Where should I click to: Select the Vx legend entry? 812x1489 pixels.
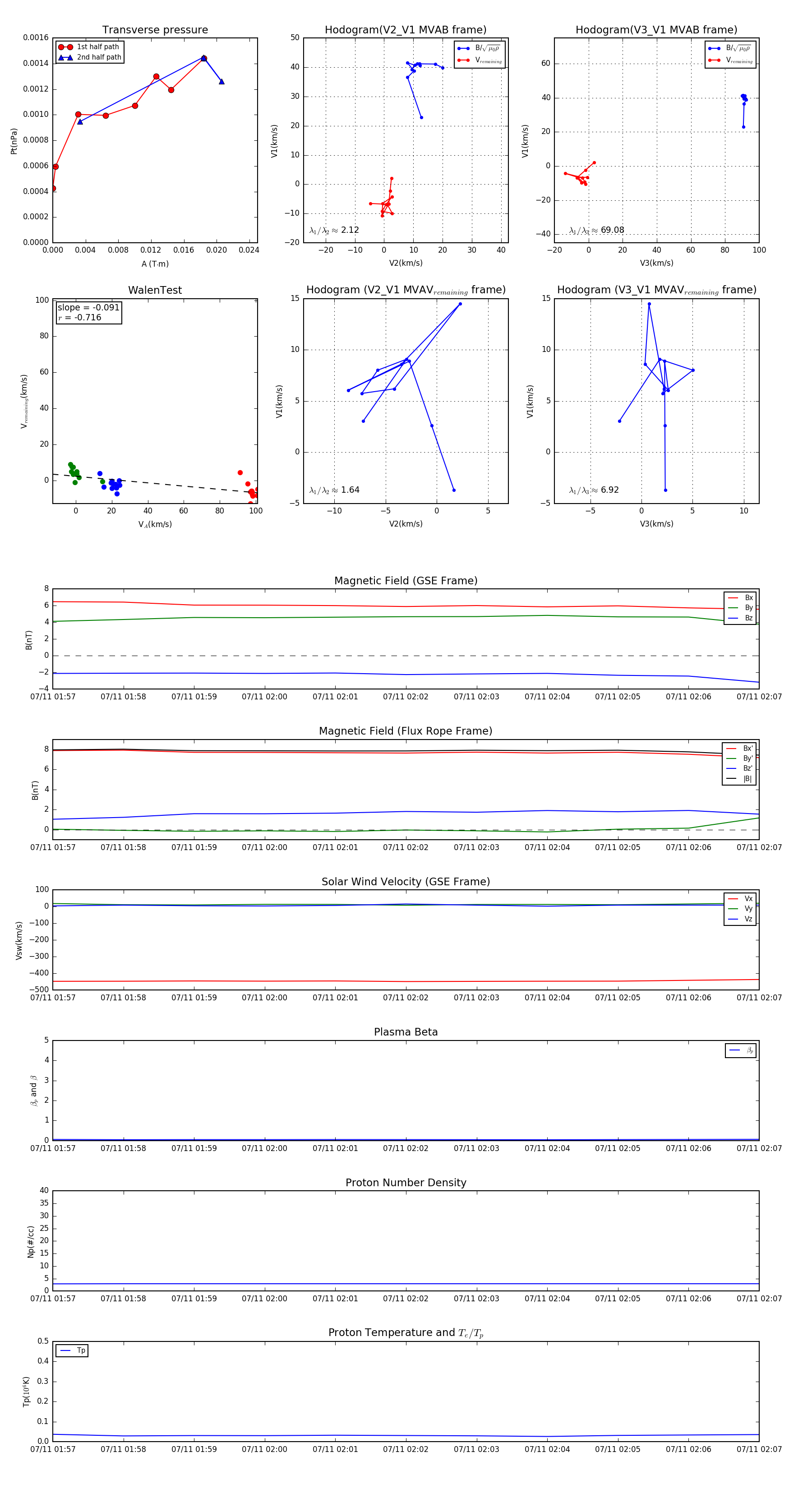740,899
